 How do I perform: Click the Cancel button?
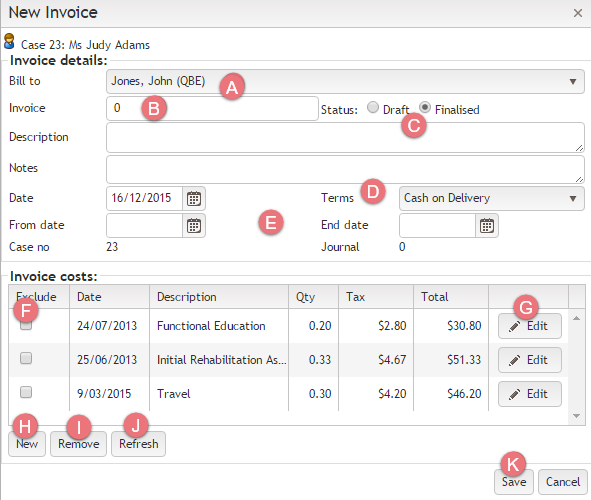563,482
